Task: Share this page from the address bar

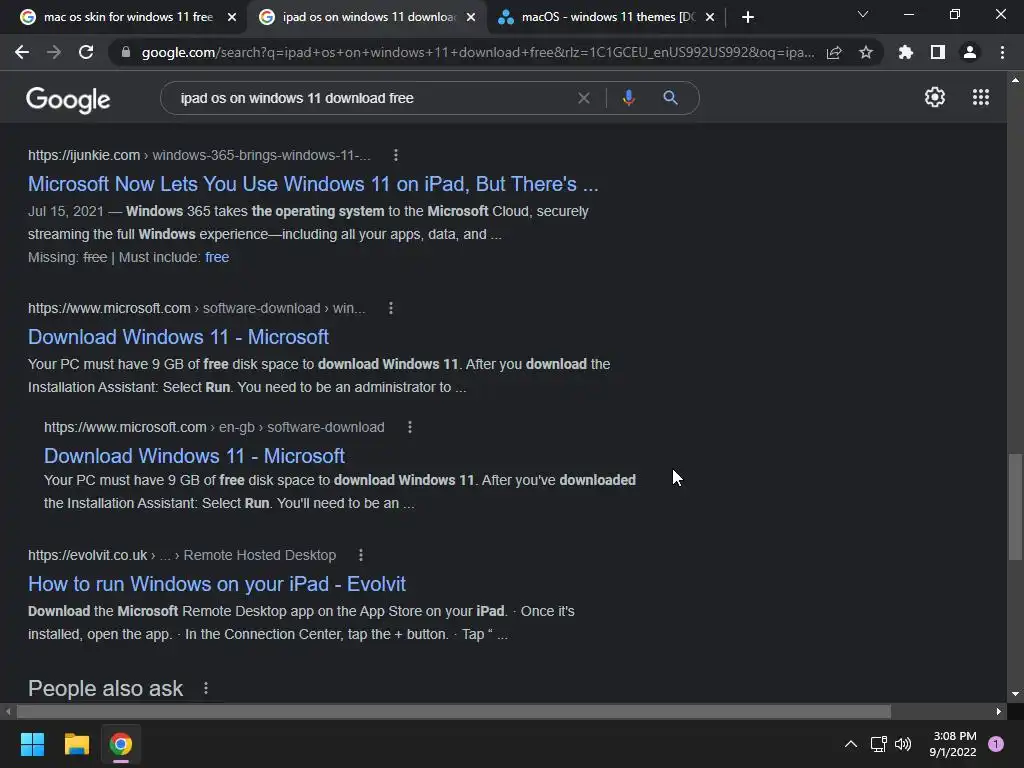Action: tap(834, 52)
